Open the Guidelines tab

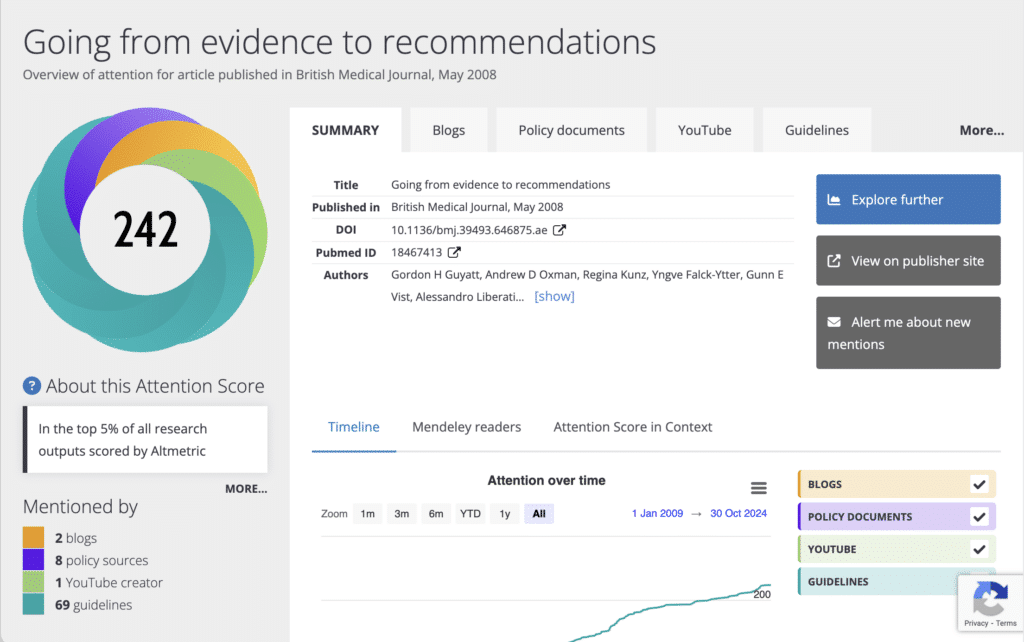point(816,130)
